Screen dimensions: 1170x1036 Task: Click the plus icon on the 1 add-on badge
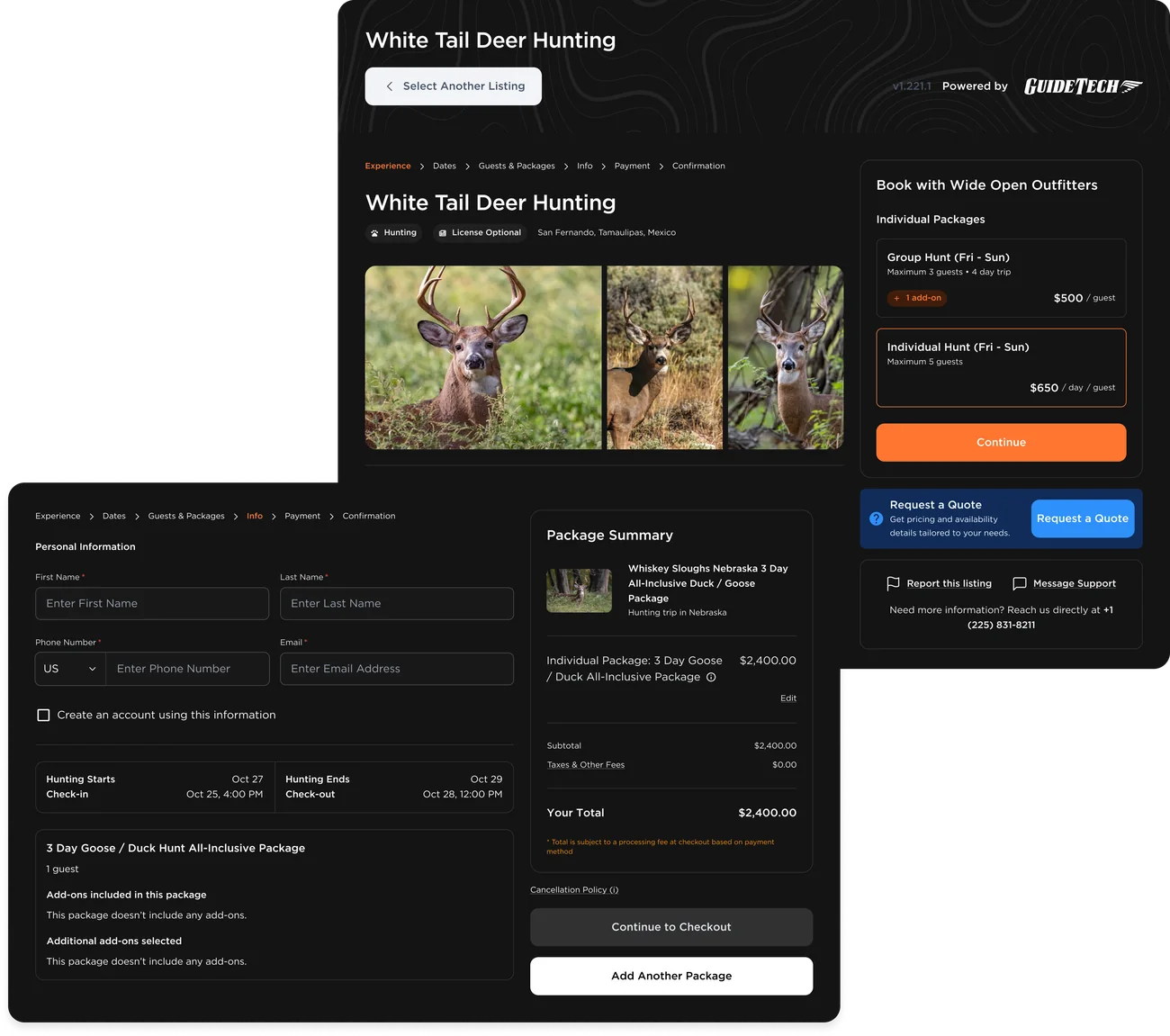click(896, 298)
